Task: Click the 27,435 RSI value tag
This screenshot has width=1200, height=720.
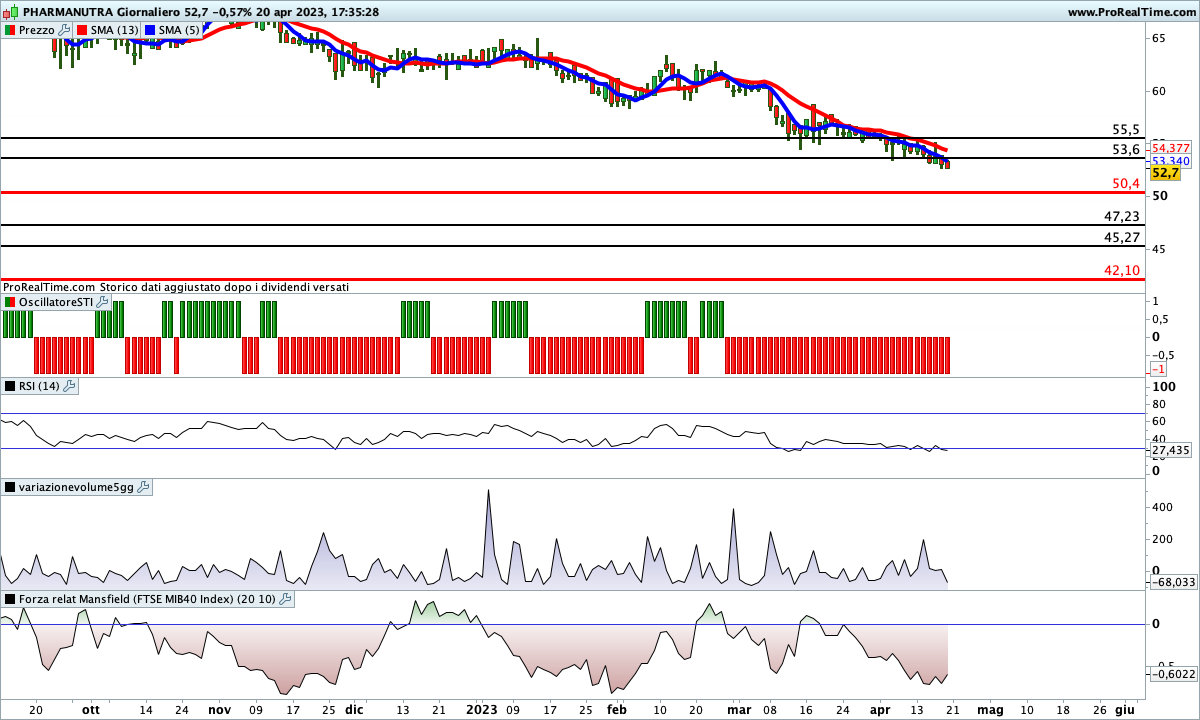Action: [x=1171, y=451]
